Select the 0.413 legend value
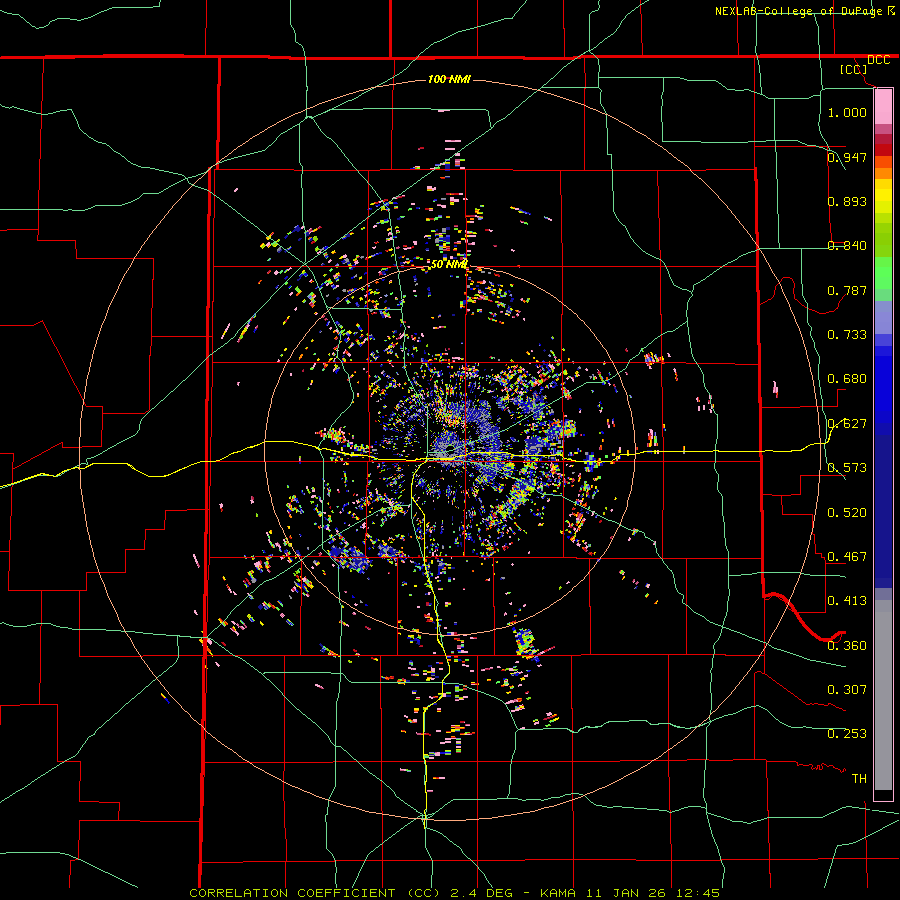900x900 pixels. pos(847,601)
